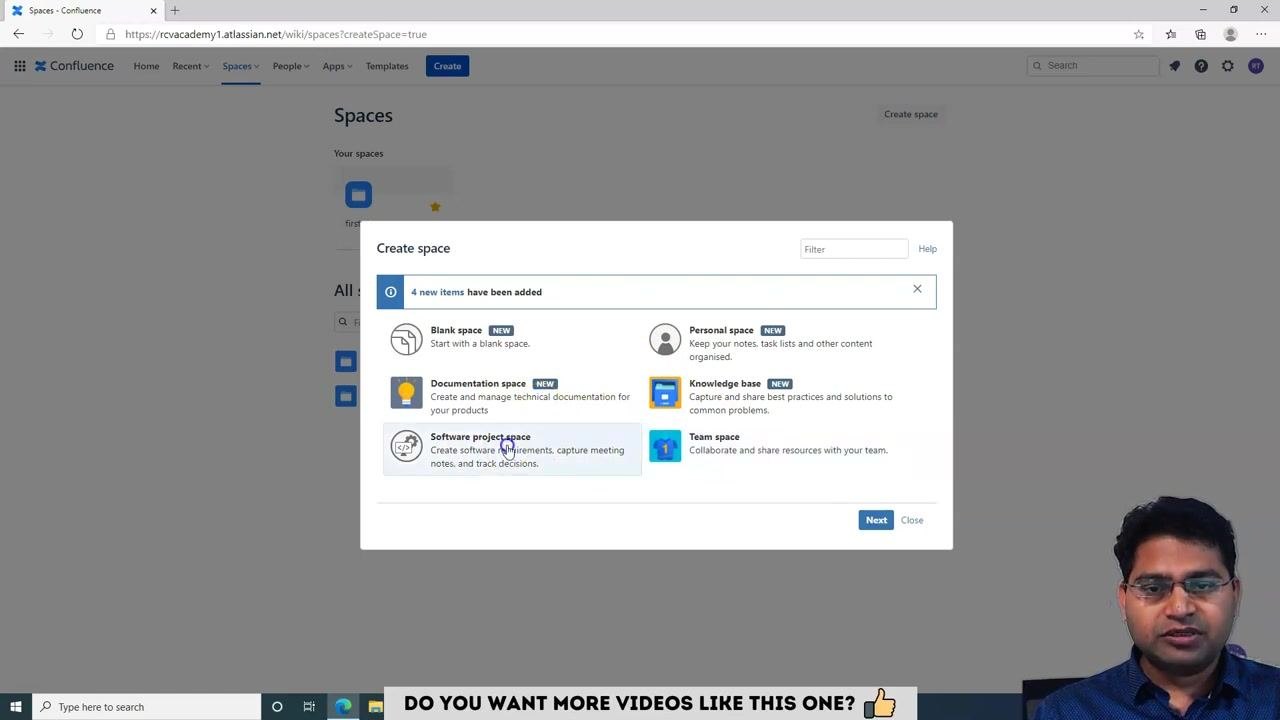
Task: Click the site lock icon in address bar
Action: coord(110,34)
